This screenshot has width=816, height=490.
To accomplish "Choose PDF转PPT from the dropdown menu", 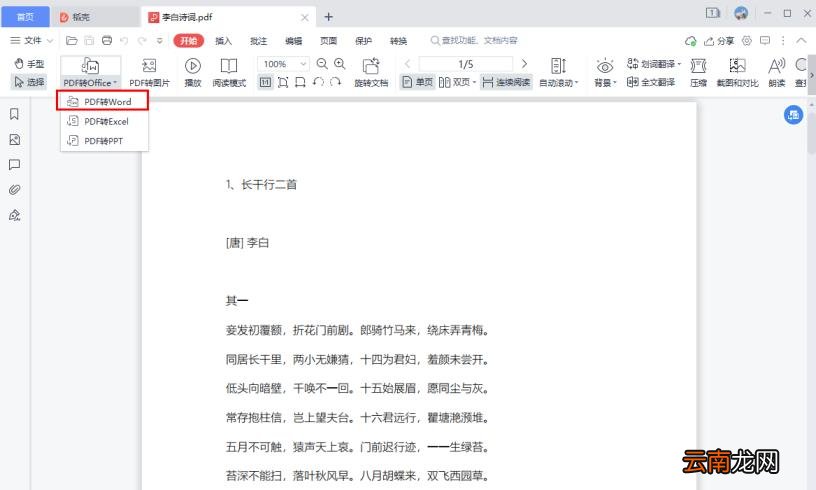I will (x=103, y=140).
